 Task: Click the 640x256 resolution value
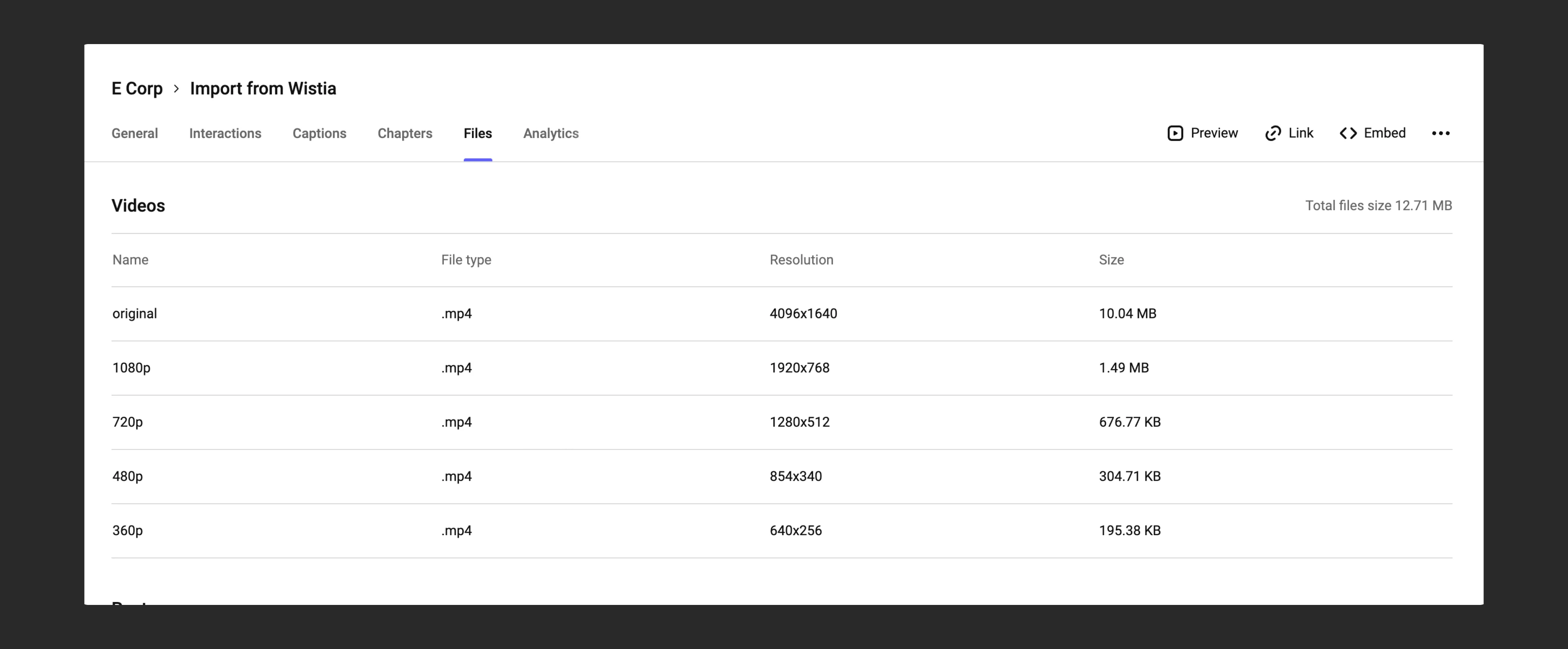[796, 530]
